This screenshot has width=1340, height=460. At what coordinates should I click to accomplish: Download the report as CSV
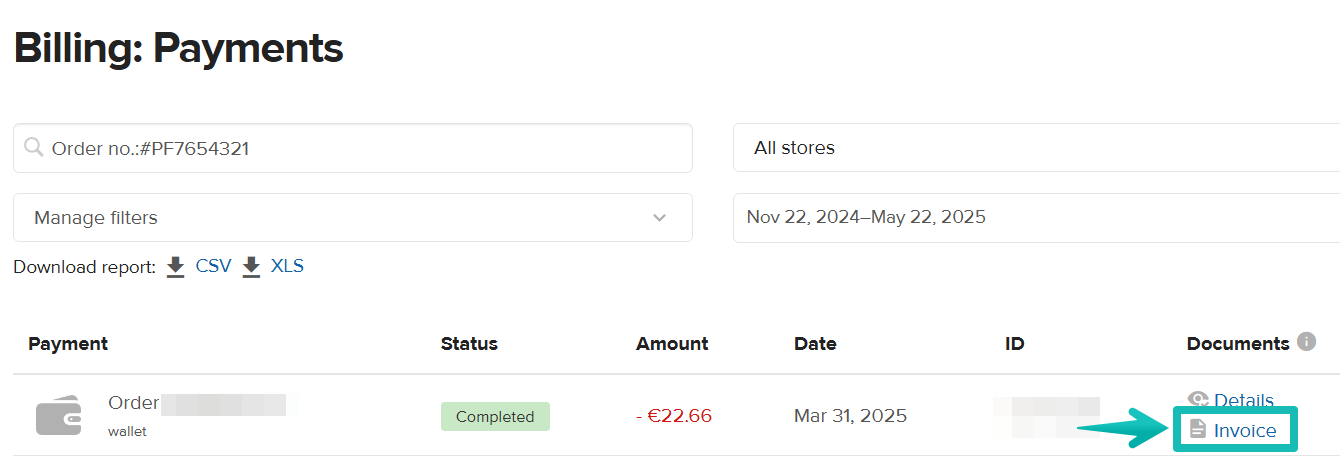pos(213,266)
